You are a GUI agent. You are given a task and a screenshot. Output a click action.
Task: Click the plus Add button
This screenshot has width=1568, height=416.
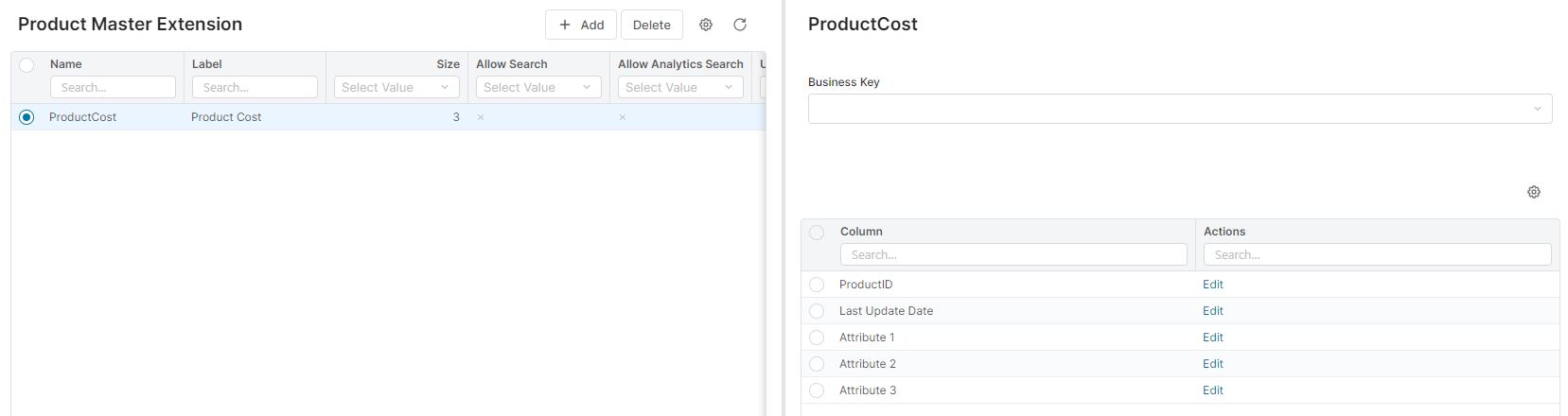point(581,25)
